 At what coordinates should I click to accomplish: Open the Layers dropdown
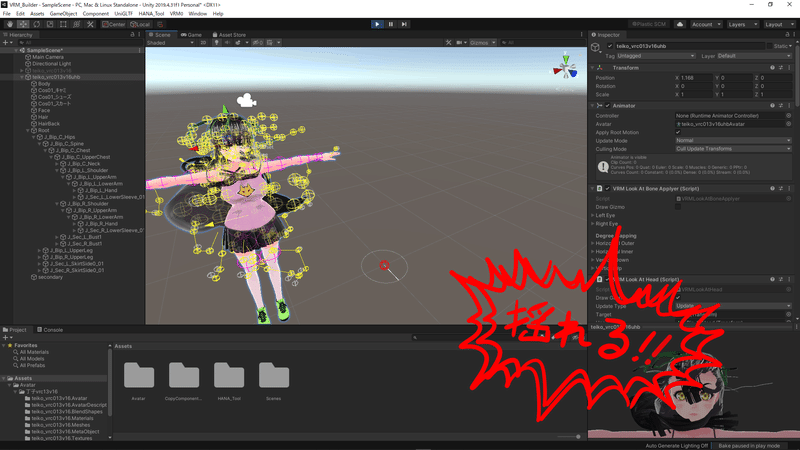pyautogui.click(x=742, y=24)
